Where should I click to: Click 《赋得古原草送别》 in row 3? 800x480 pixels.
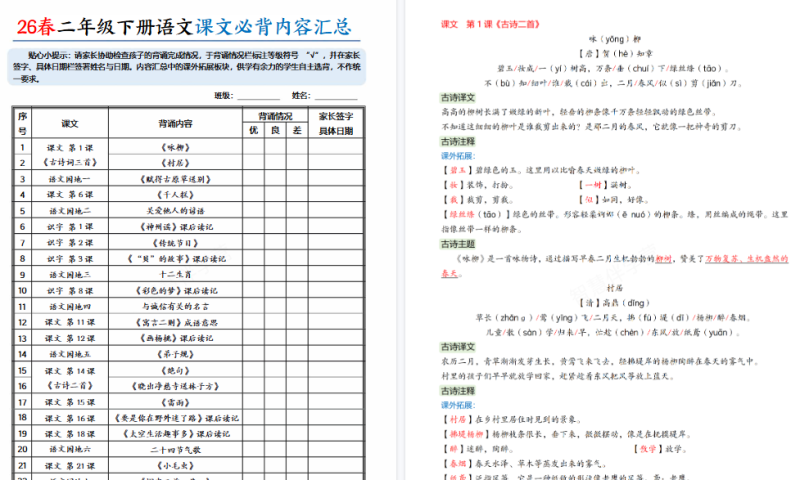tap(175, 179)
